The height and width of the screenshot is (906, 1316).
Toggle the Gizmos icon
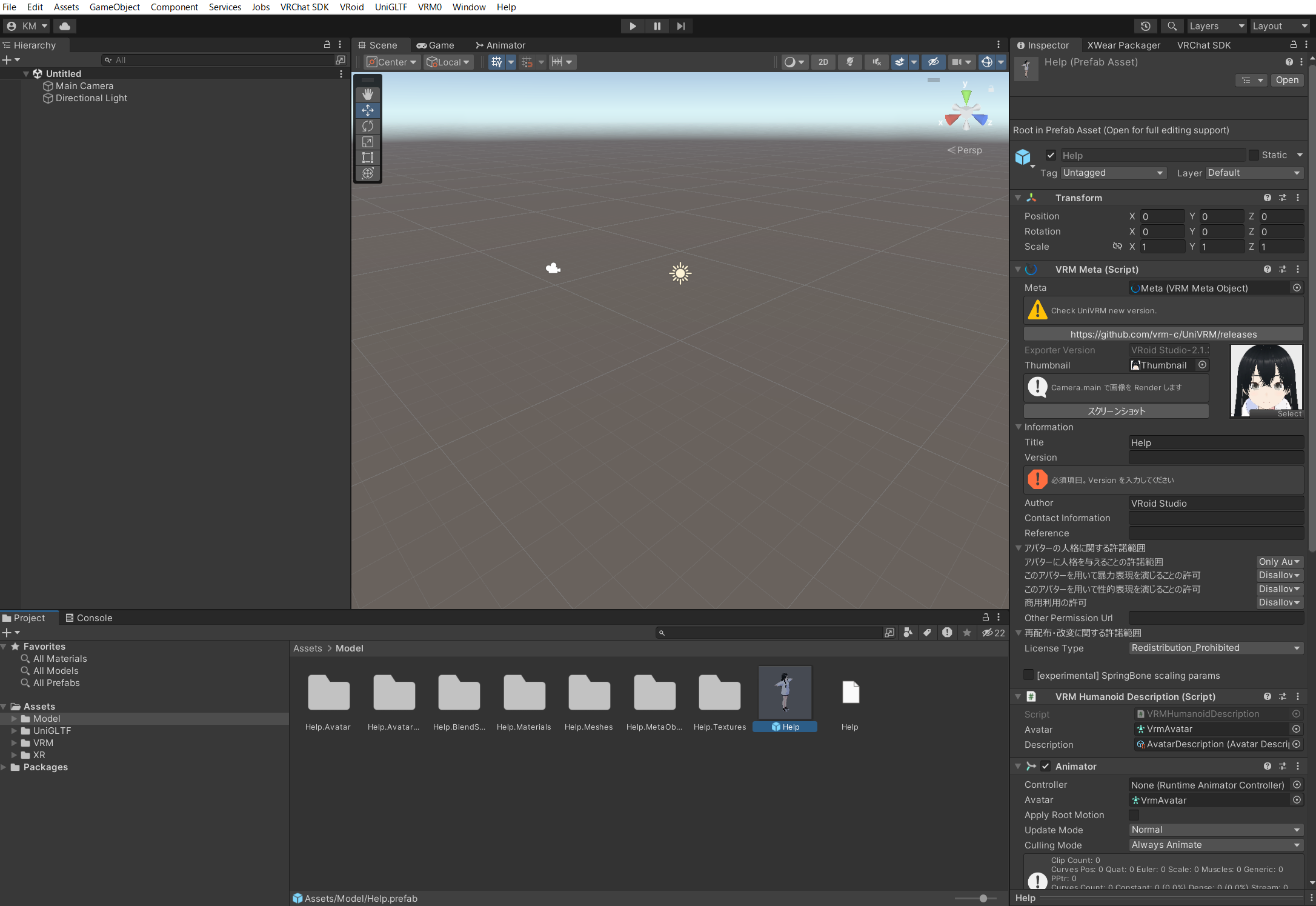click(987, 62)
